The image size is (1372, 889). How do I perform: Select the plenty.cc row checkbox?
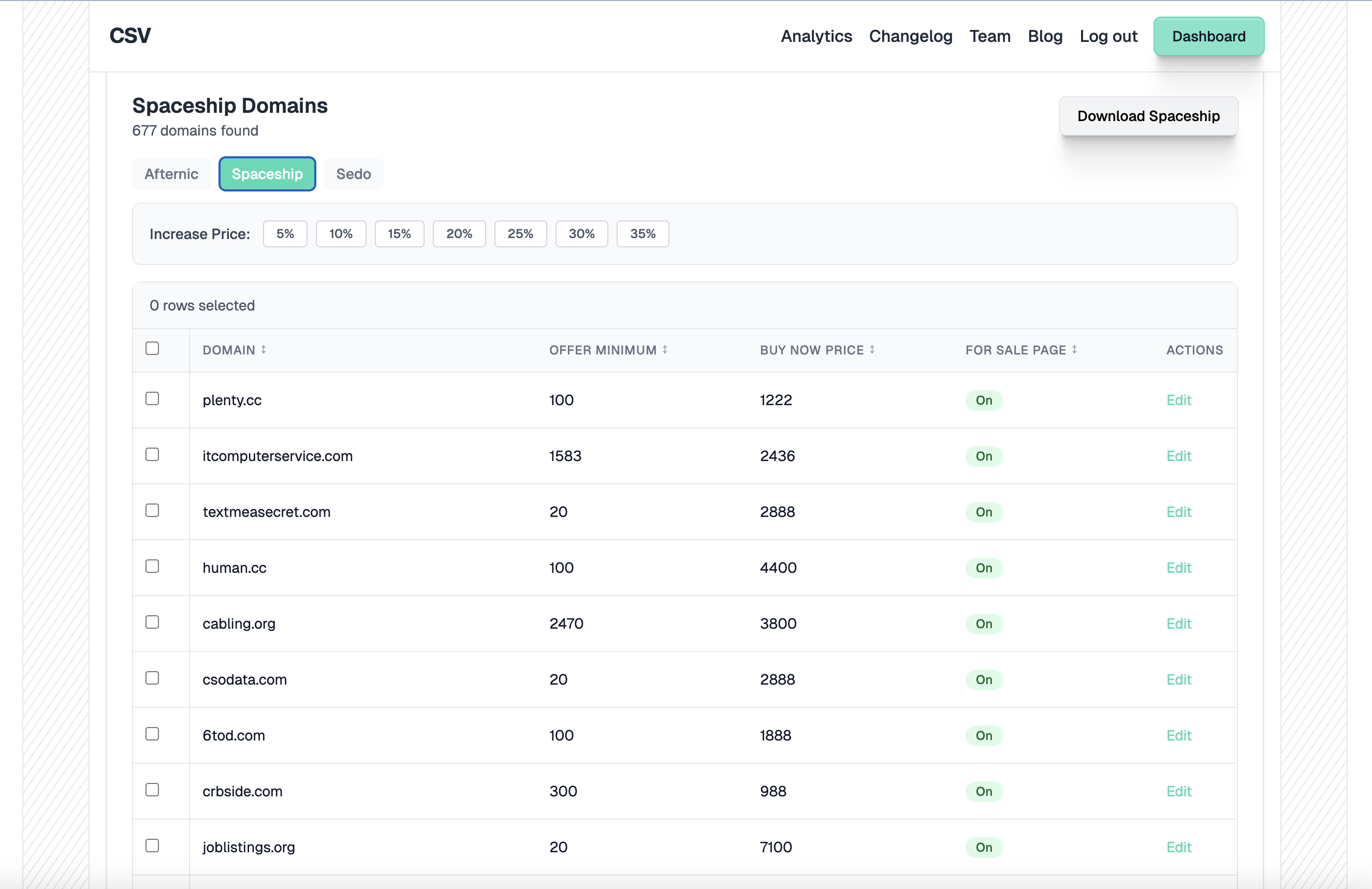point(152,398)
